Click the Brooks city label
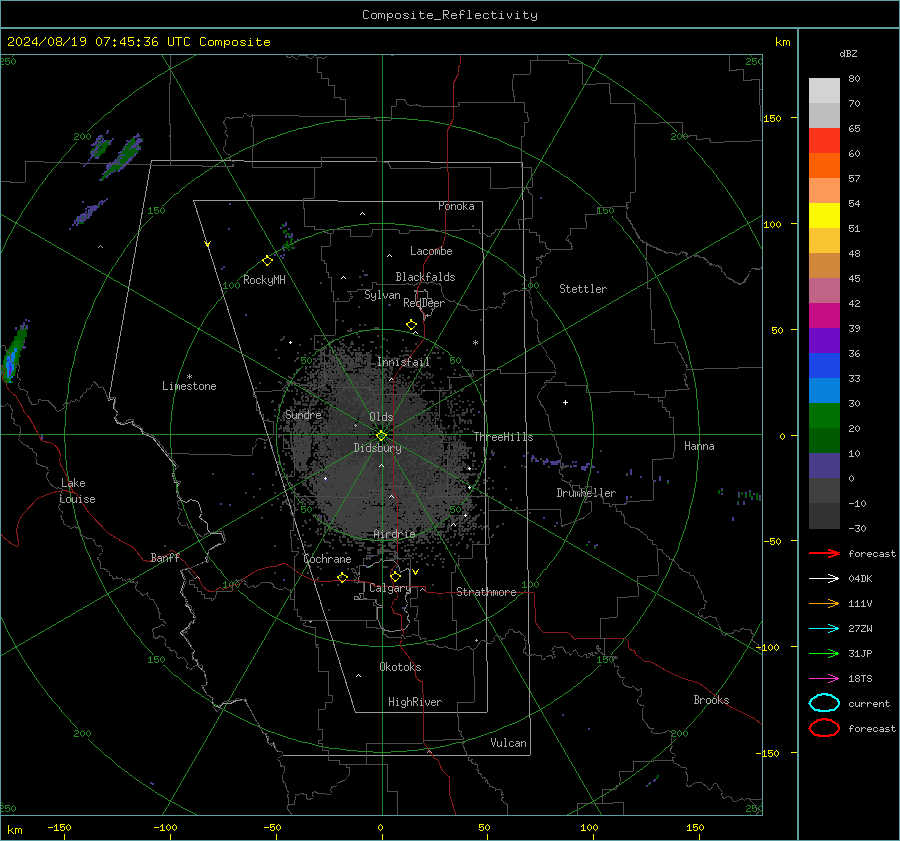Image resolution: width=900 pixels, height=841 pixels. click(x=711, y=700)
